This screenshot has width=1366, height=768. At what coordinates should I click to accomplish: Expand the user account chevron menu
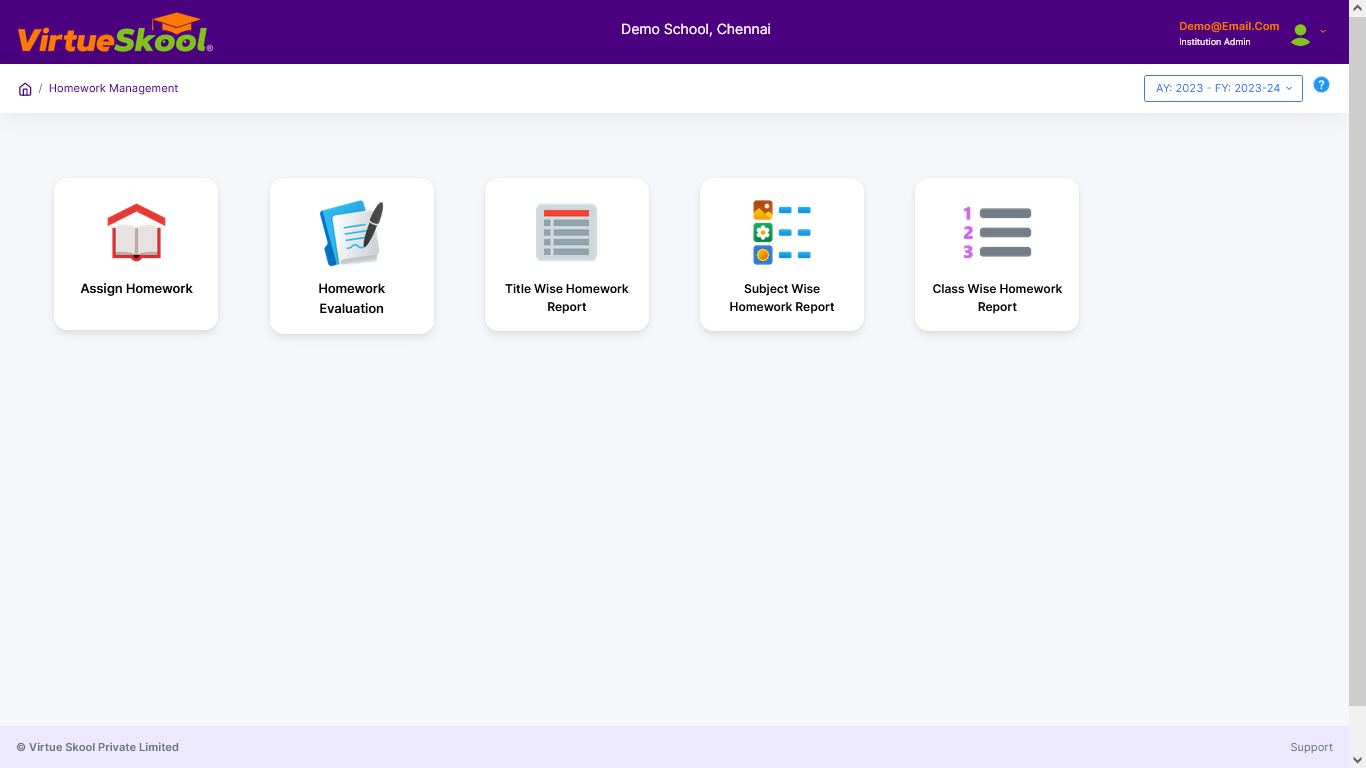tap(1323, 31)
